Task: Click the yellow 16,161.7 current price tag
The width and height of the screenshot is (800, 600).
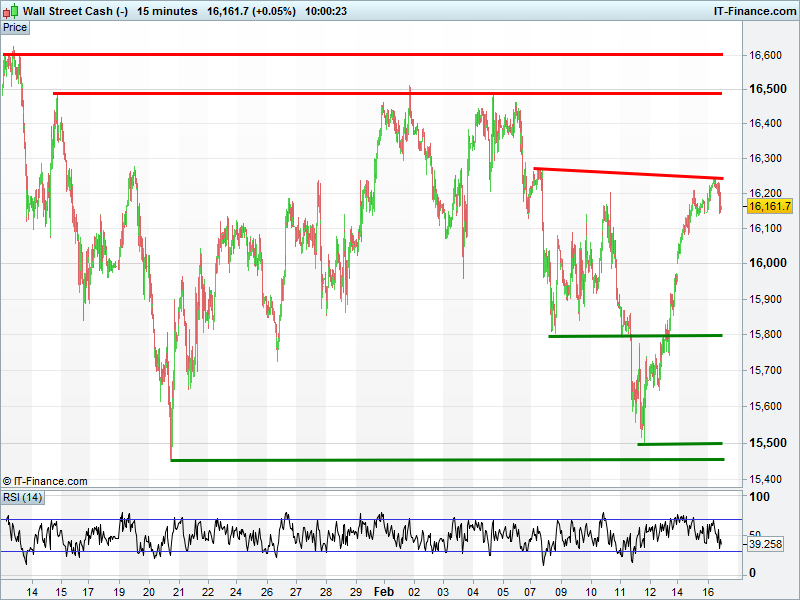Action: tap(770, 207)
